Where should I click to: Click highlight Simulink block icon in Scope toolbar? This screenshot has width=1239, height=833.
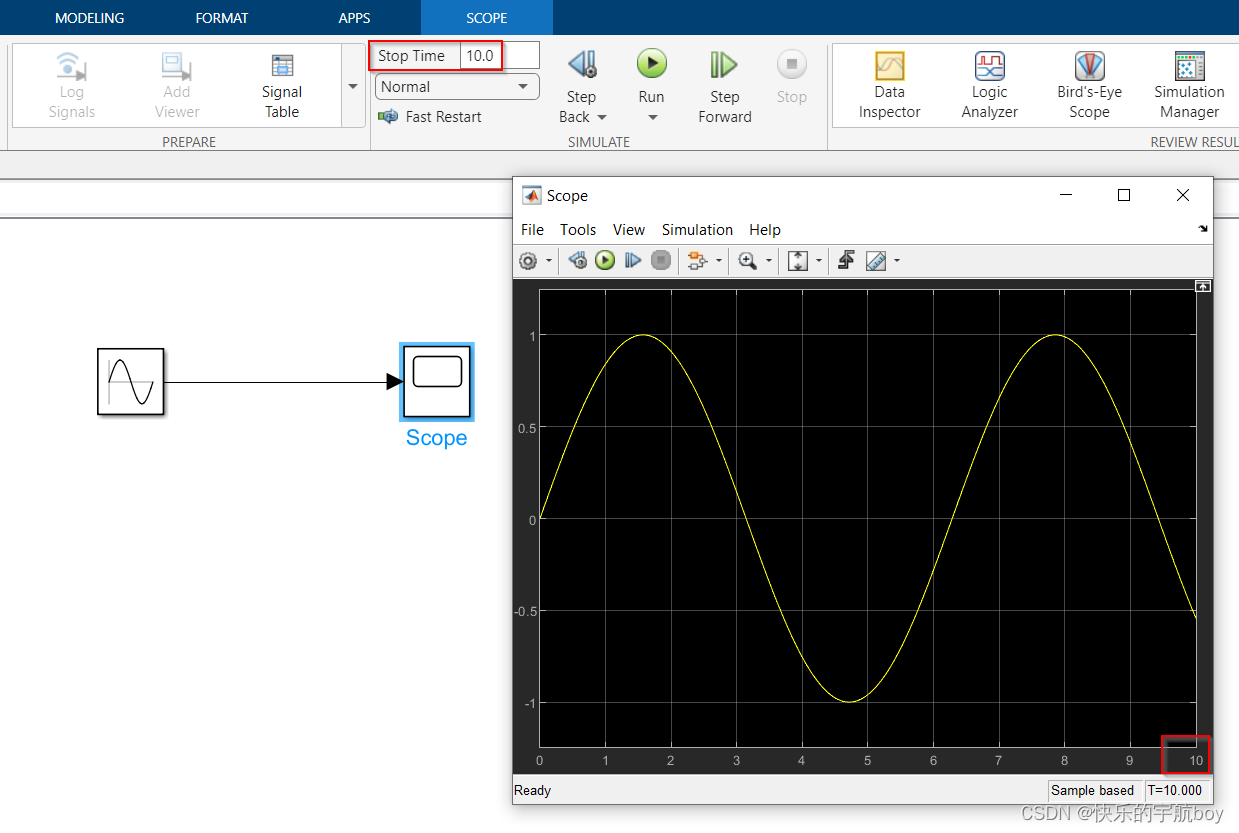[697, 261]
